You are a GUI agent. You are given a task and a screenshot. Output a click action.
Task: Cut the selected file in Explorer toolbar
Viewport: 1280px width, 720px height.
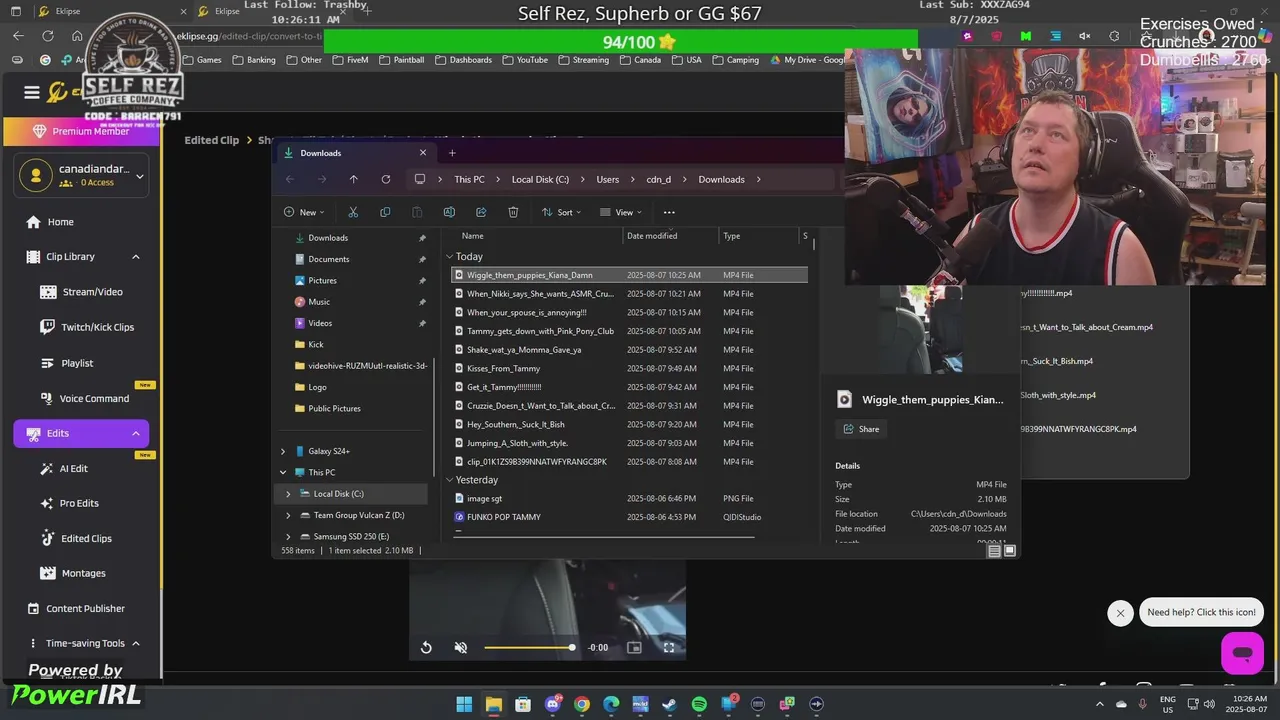tap(353, 212)
